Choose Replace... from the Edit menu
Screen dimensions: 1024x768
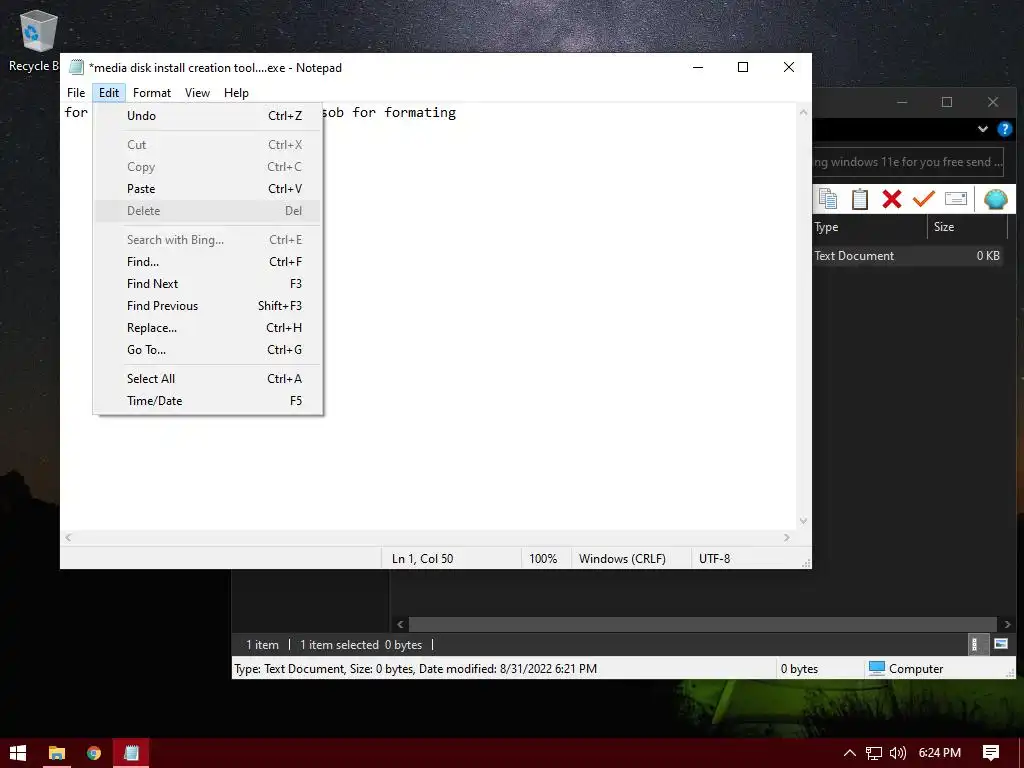[x=208, y=328]
